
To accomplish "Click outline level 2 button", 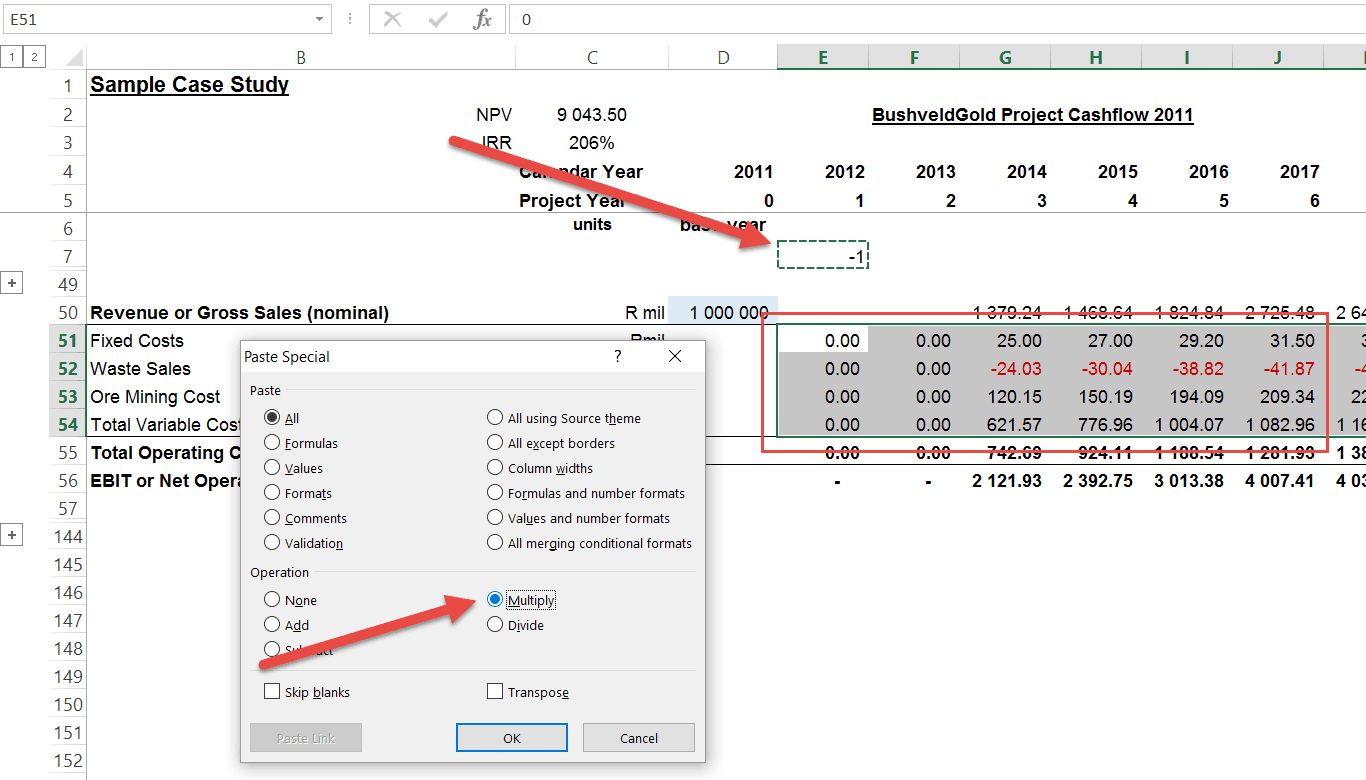I will (x=33, y=57).
